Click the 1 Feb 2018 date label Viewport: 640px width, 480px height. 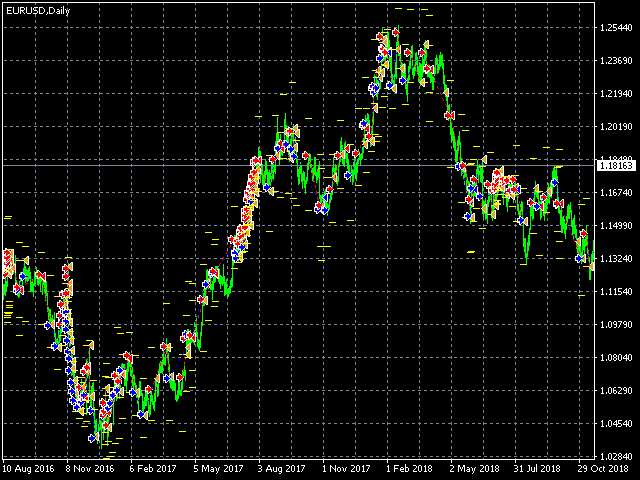coord(409,469)
